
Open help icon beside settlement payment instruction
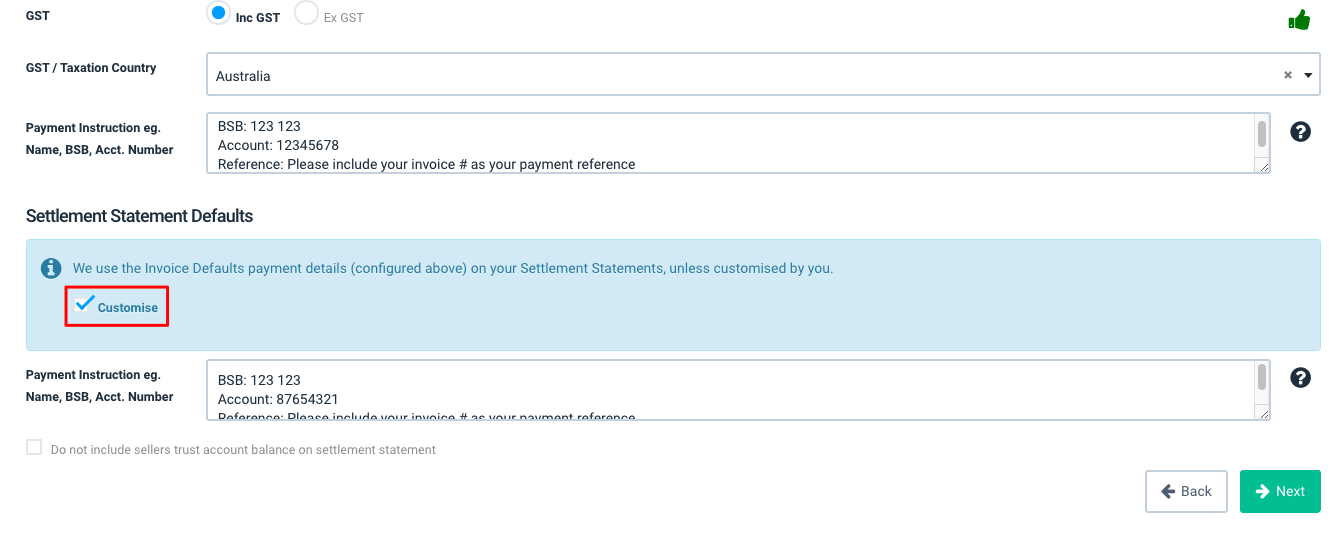pyautogui.click(x=1300, y=377)
